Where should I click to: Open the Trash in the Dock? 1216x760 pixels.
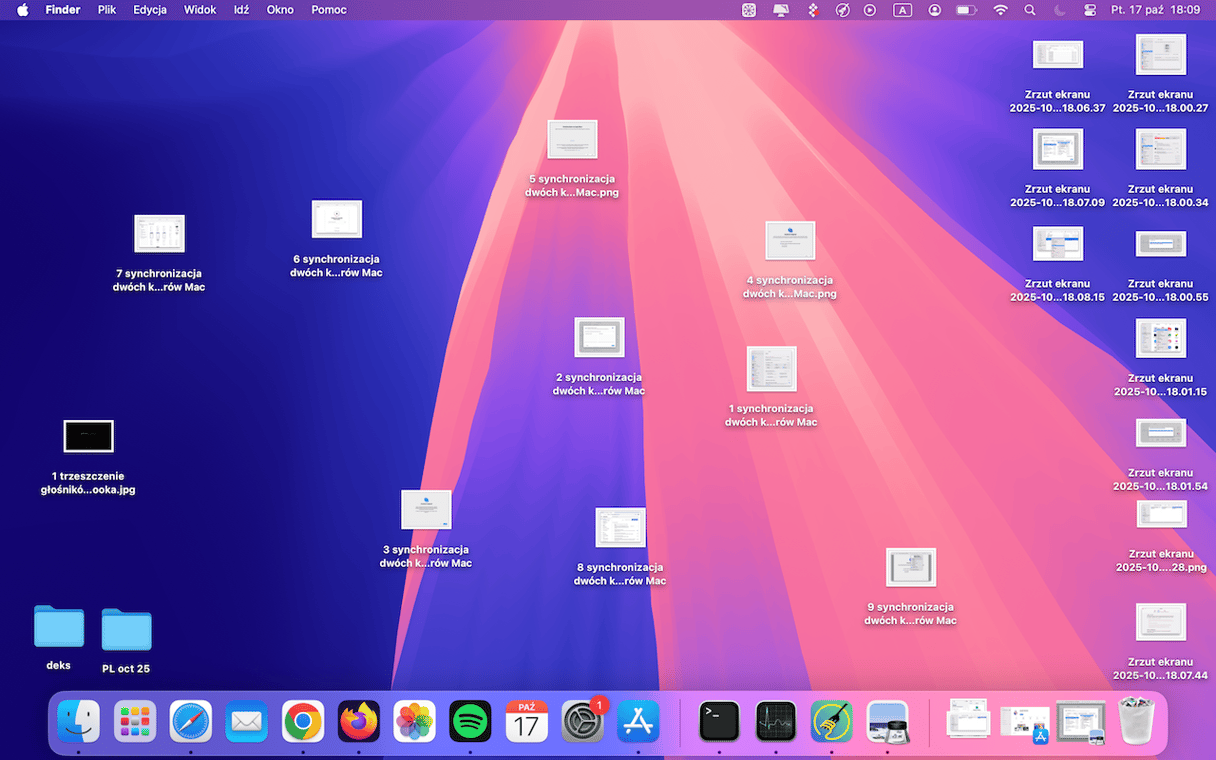tap(1135, 721)
